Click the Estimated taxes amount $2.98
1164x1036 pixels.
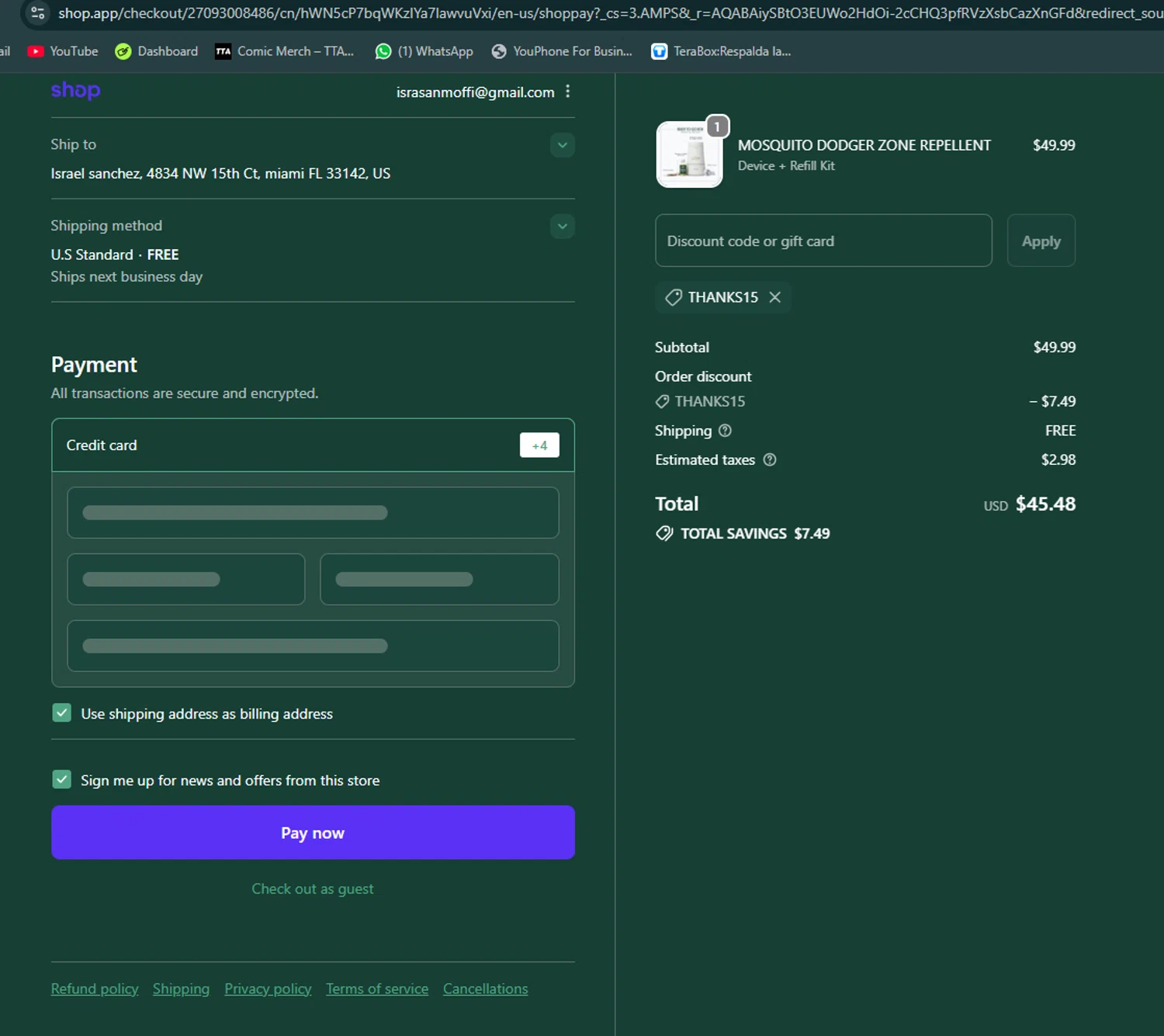click(1058, 459)
